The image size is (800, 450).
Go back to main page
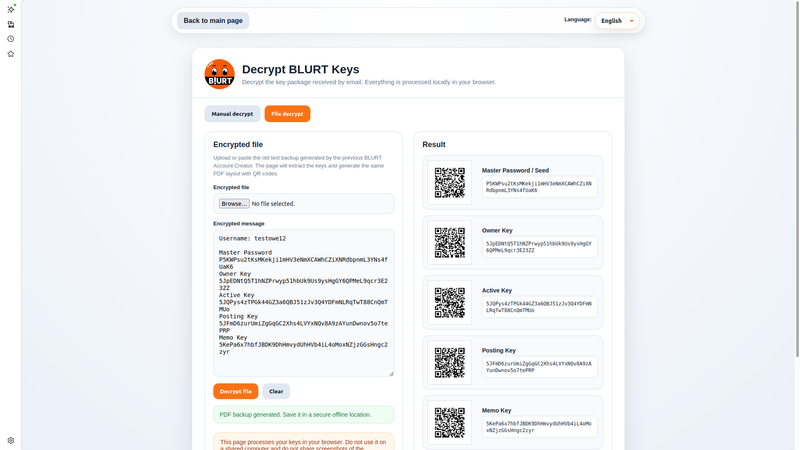213,20
